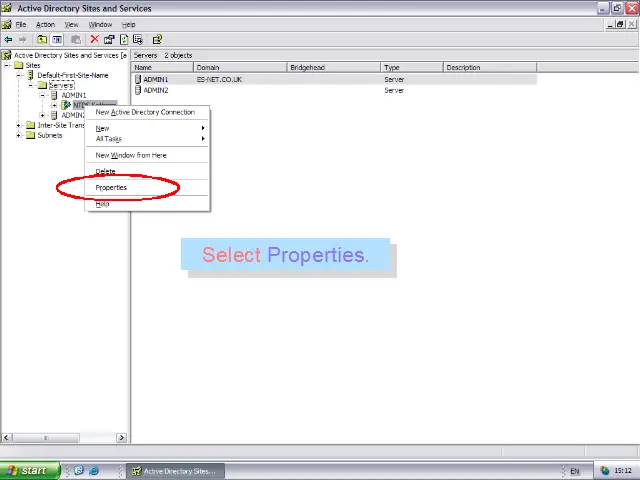Click the NTDS Settings tree icon

pyautogui.click(x=66, y=105)
